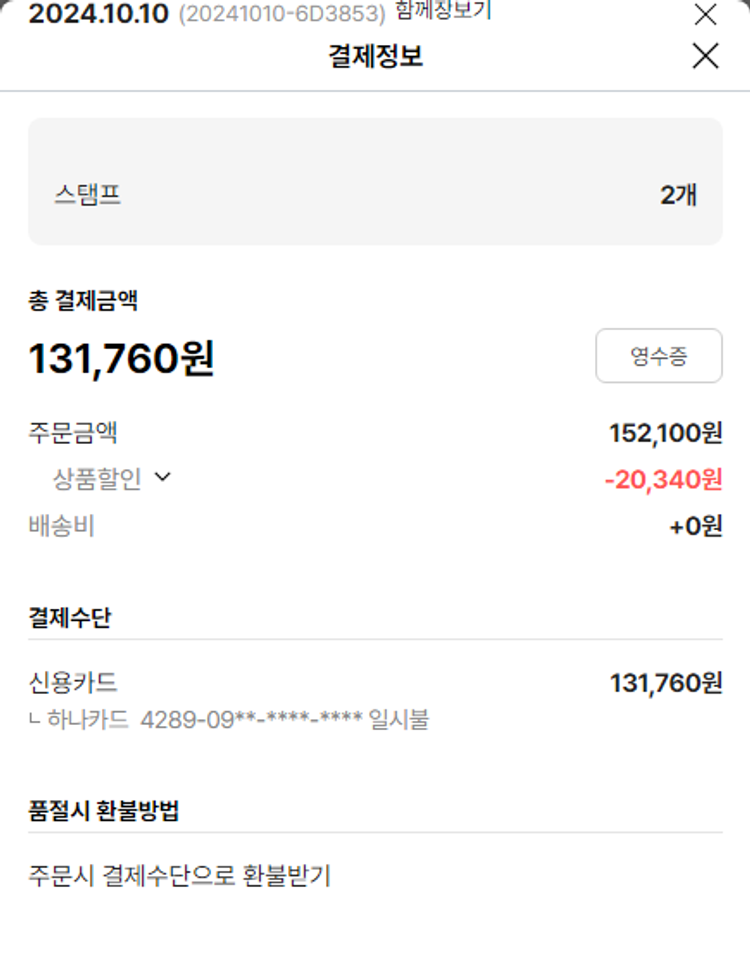Click the 영수증 receipt button
The width and height of the screenshot is (750, 969).
658,356
